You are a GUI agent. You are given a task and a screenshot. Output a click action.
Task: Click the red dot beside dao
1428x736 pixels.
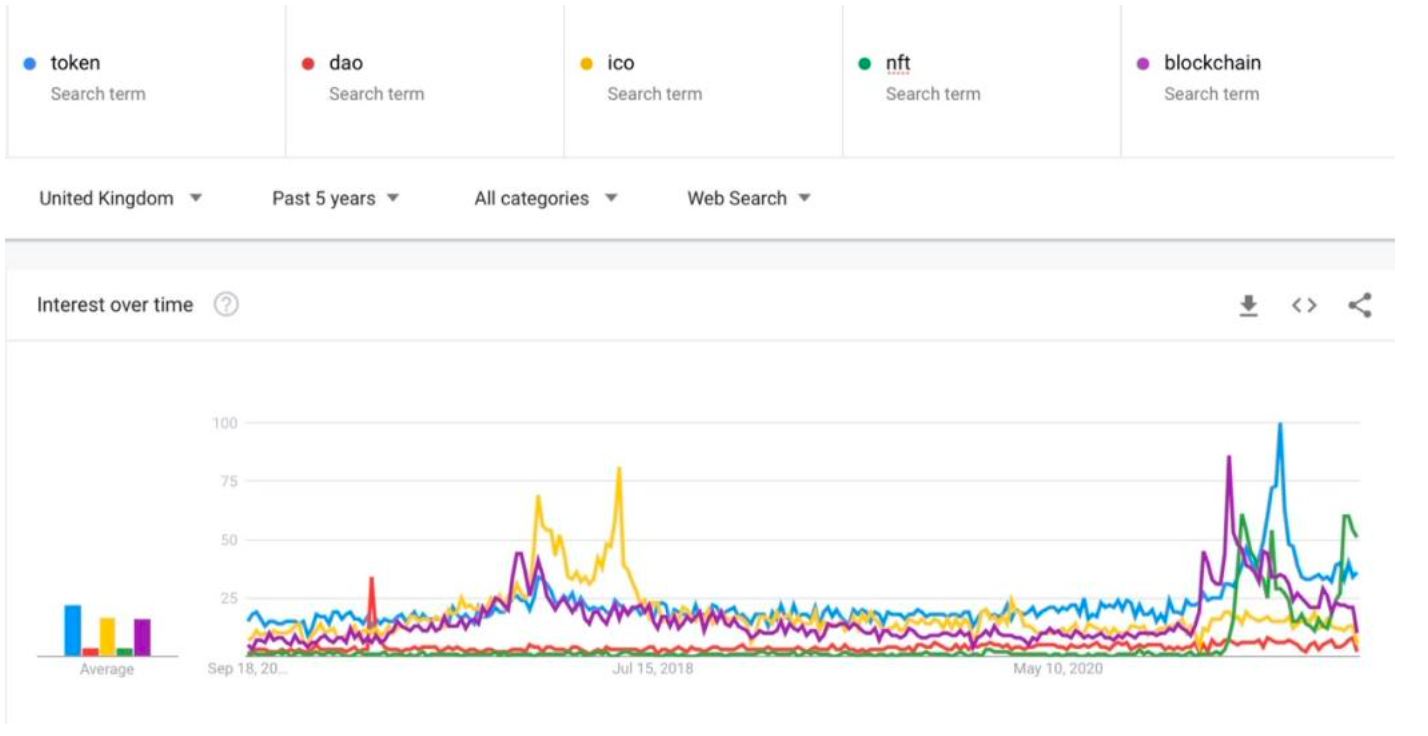[x=308, y=64]
